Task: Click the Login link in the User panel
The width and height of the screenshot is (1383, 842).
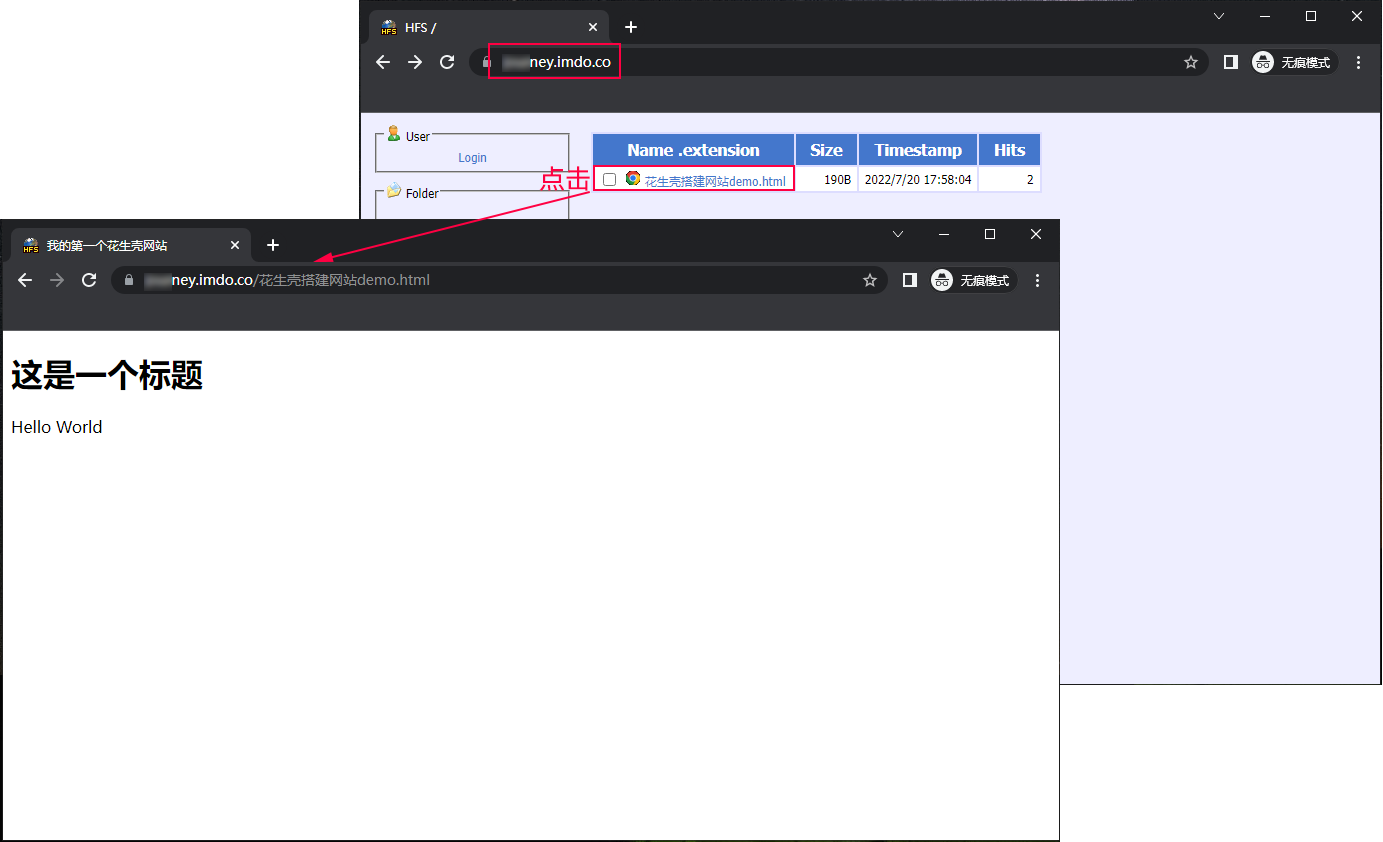Action: (x=472, y=158)
